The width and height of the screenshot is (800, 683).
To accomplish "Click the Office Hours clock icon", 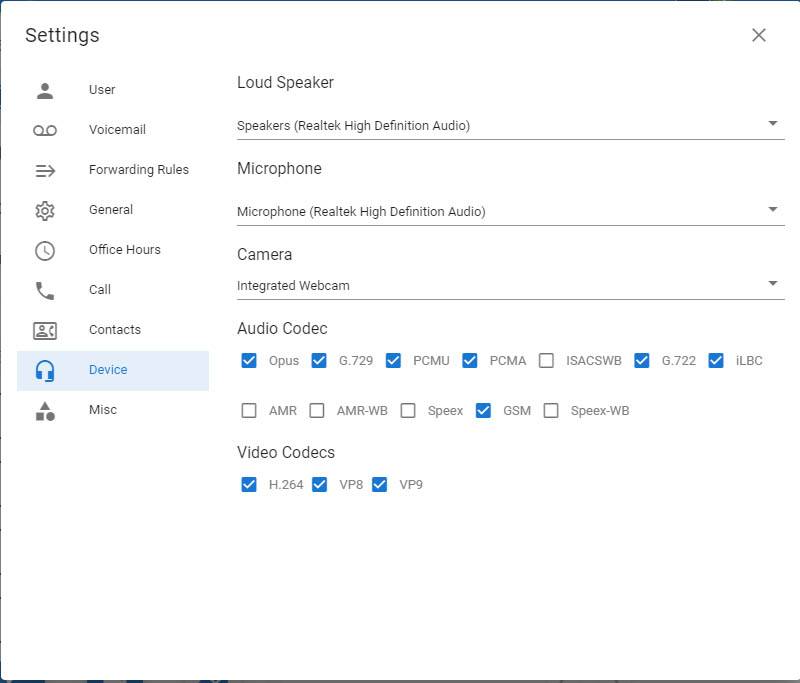I will point(45,250).
